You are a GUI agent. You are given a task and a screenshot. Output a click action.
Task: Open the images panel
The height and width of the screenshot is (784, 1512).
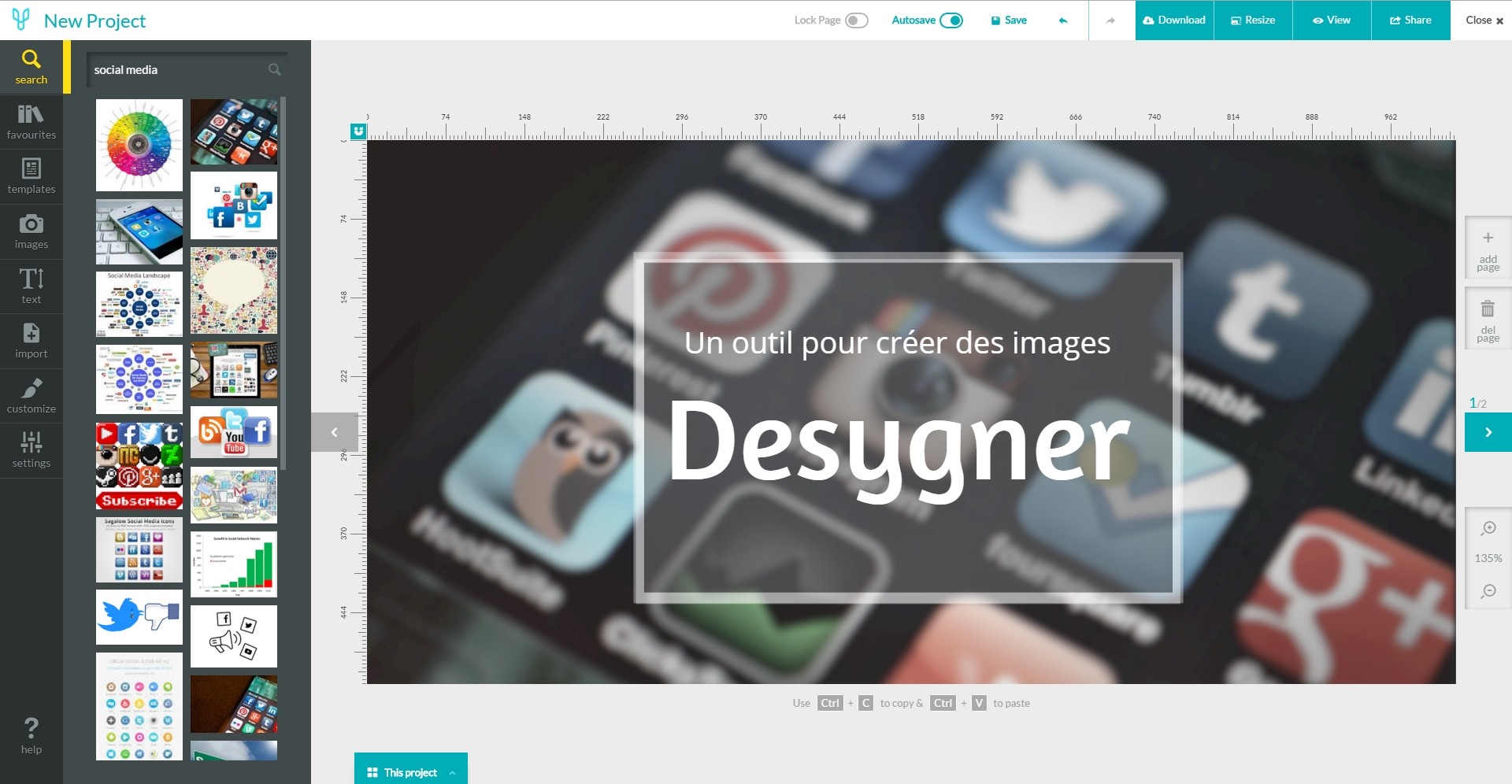(x=31, y=231)
